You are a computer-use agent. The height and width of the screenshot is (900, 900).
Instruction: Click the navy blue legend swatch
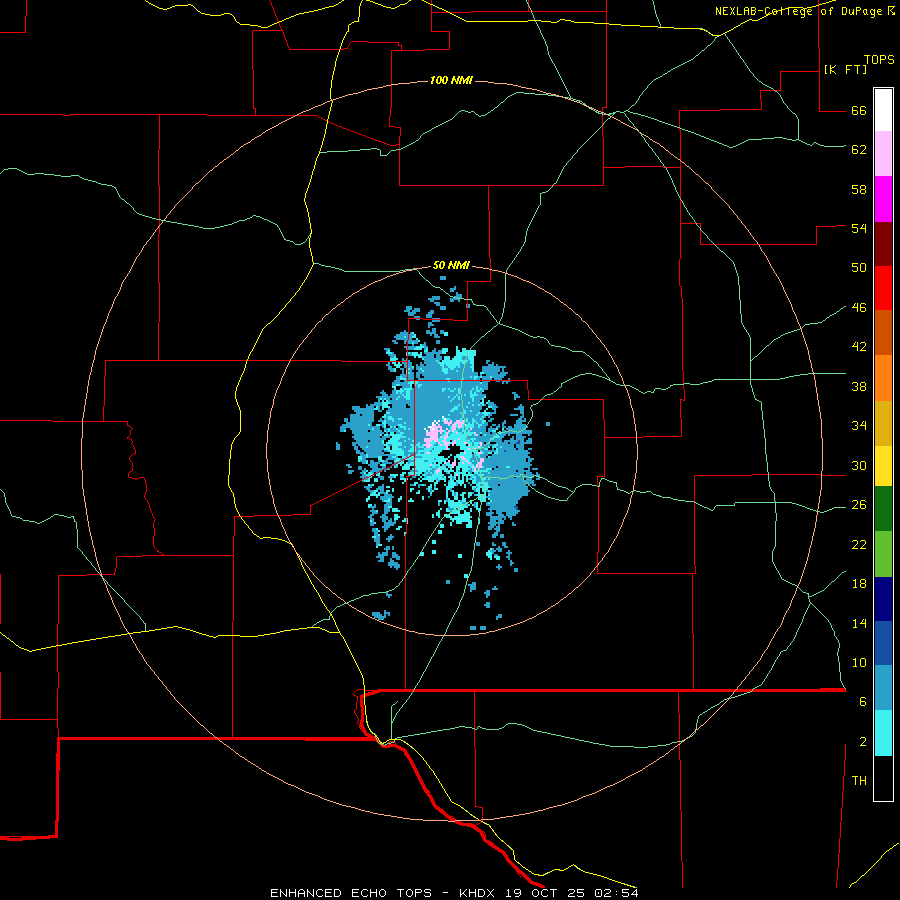(883, 599)
